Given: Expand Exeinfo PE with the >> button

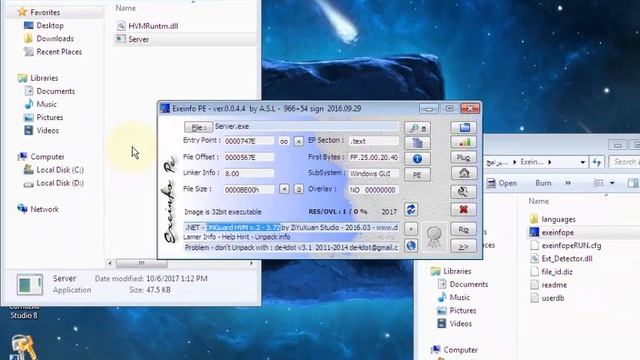Looking at the screenshot, I should 464,246.
